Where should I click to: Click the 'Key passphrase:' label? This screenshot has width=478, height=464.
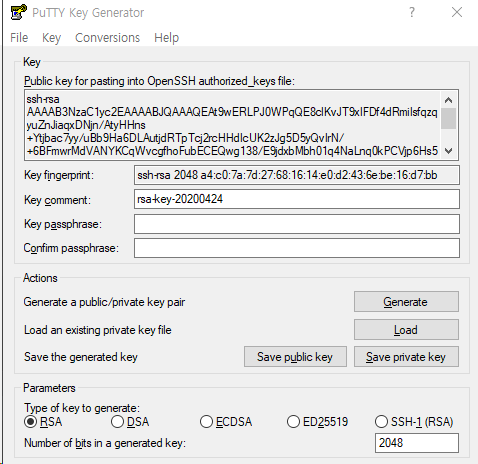click(63, 224)
